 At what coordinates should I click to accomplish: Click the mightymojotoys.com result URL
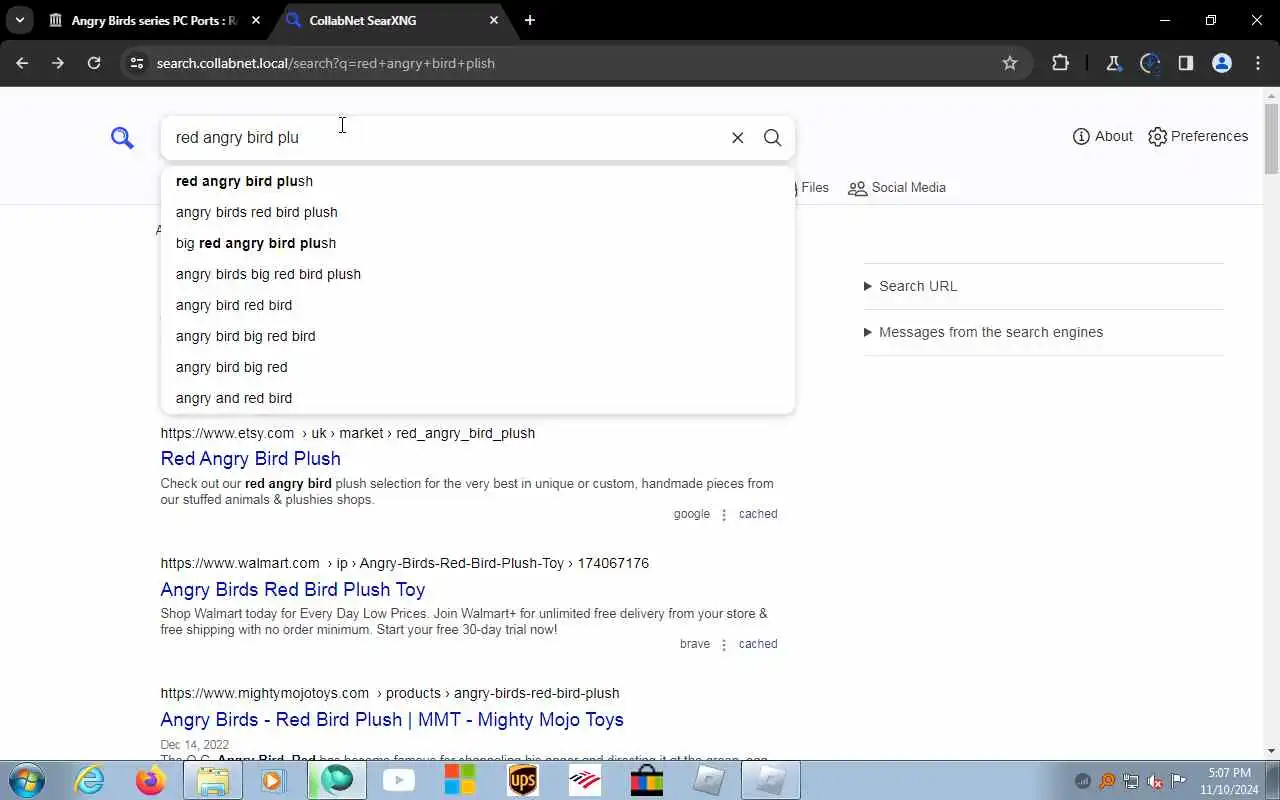pyautogui.click(x=390, y=693)
